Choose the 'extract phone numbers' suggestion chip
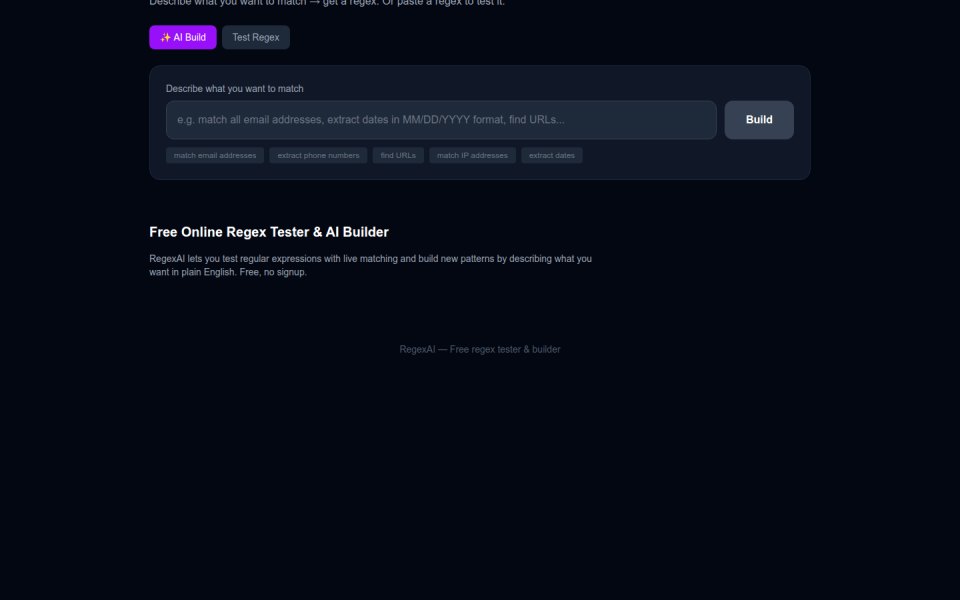The width and height of the screenshot is (960, 600). tap(318, 156)
